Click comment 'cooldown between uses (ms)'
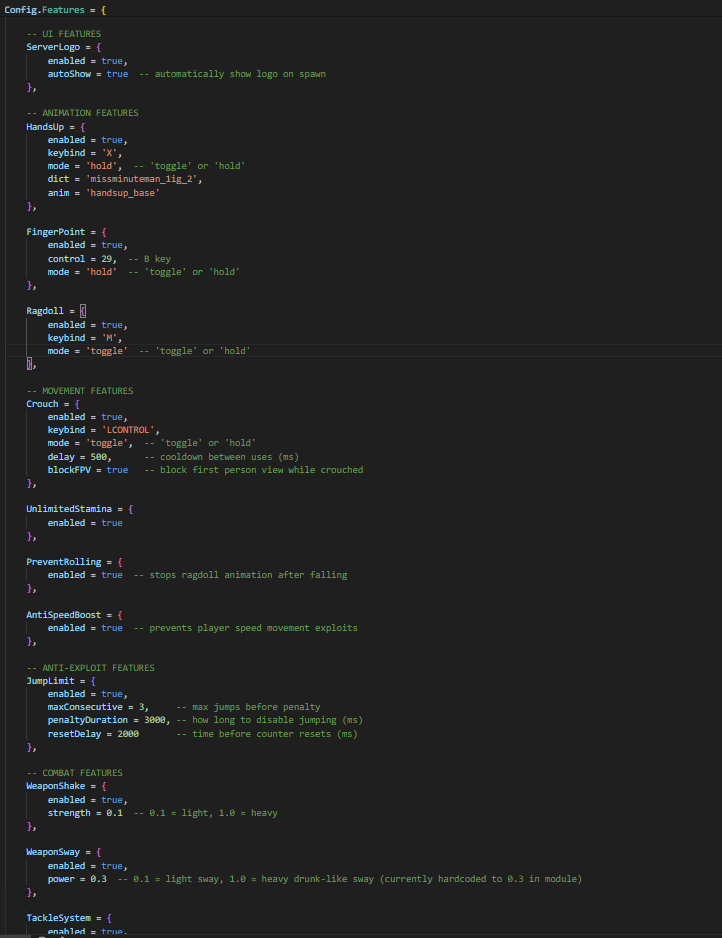The image size is (722, 938). pyautogui.click(x=229, y=457)
